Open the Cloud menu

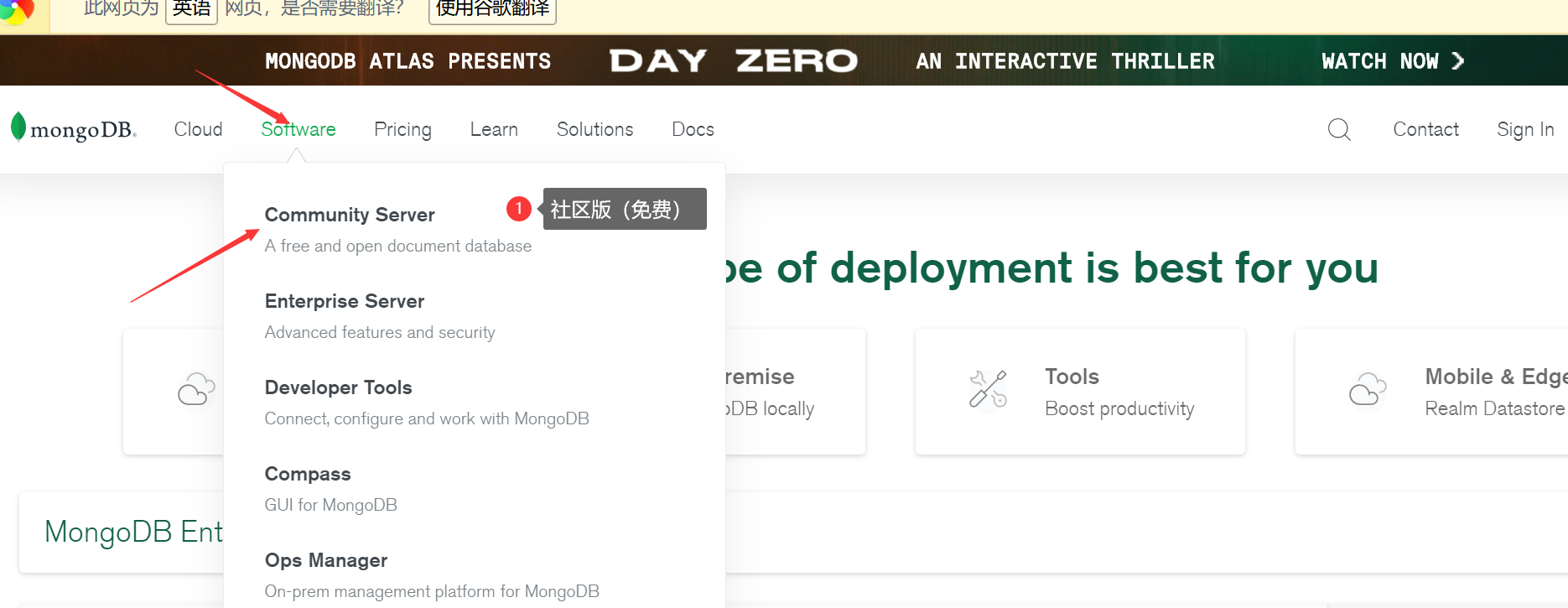pyautogui.click(x=198, y=129)
